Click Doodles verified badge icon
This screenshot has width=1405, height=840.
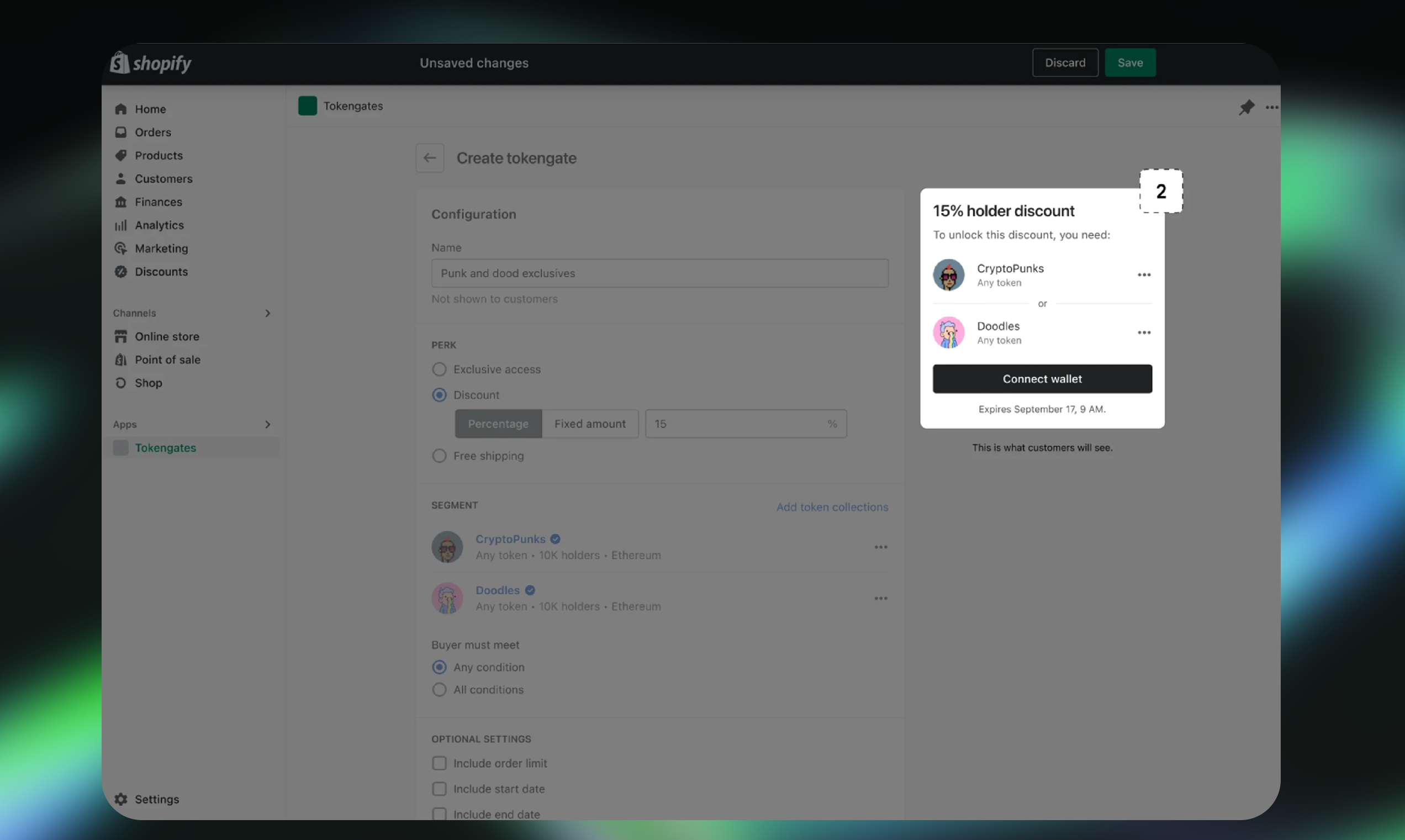click(x=530, y=590)
